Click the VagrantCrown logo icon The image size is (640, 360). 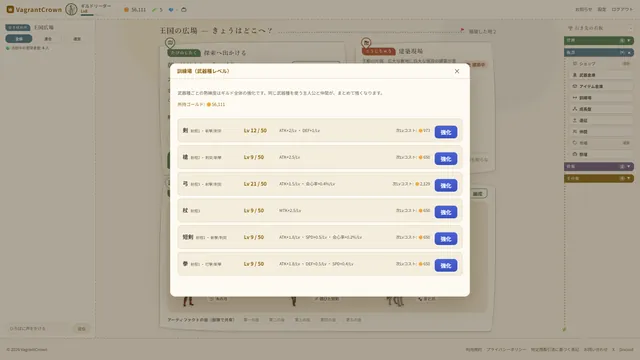point(10,9)
